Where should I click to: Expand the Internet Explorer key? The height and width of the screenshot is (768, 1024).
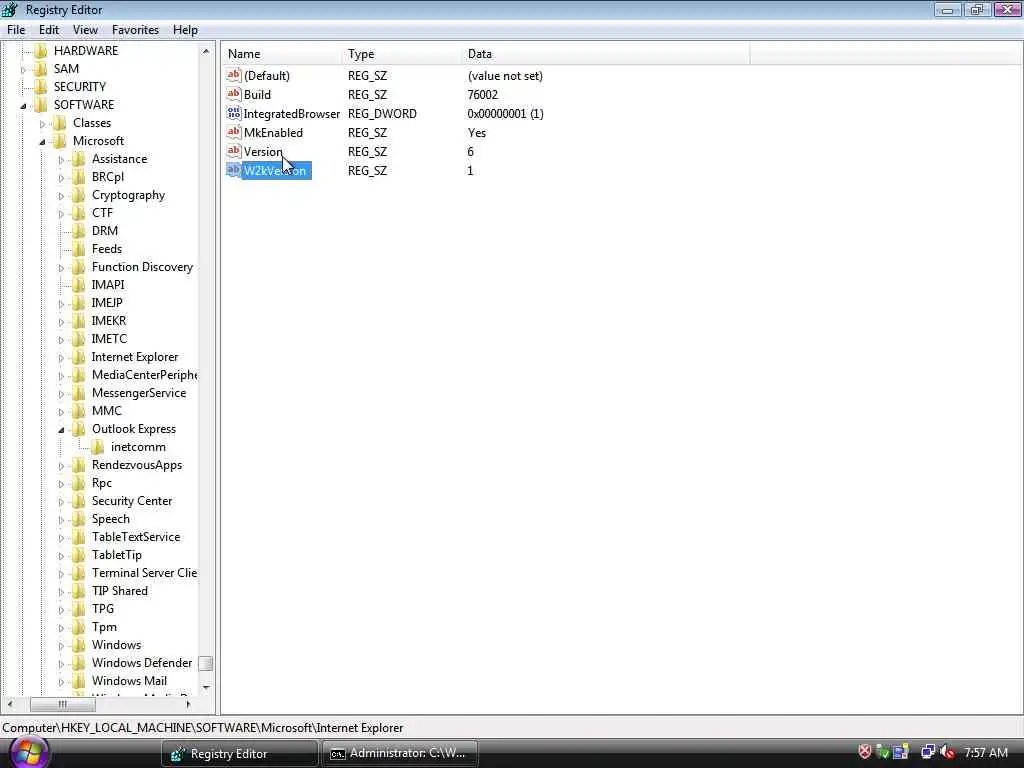coord(61,358)
